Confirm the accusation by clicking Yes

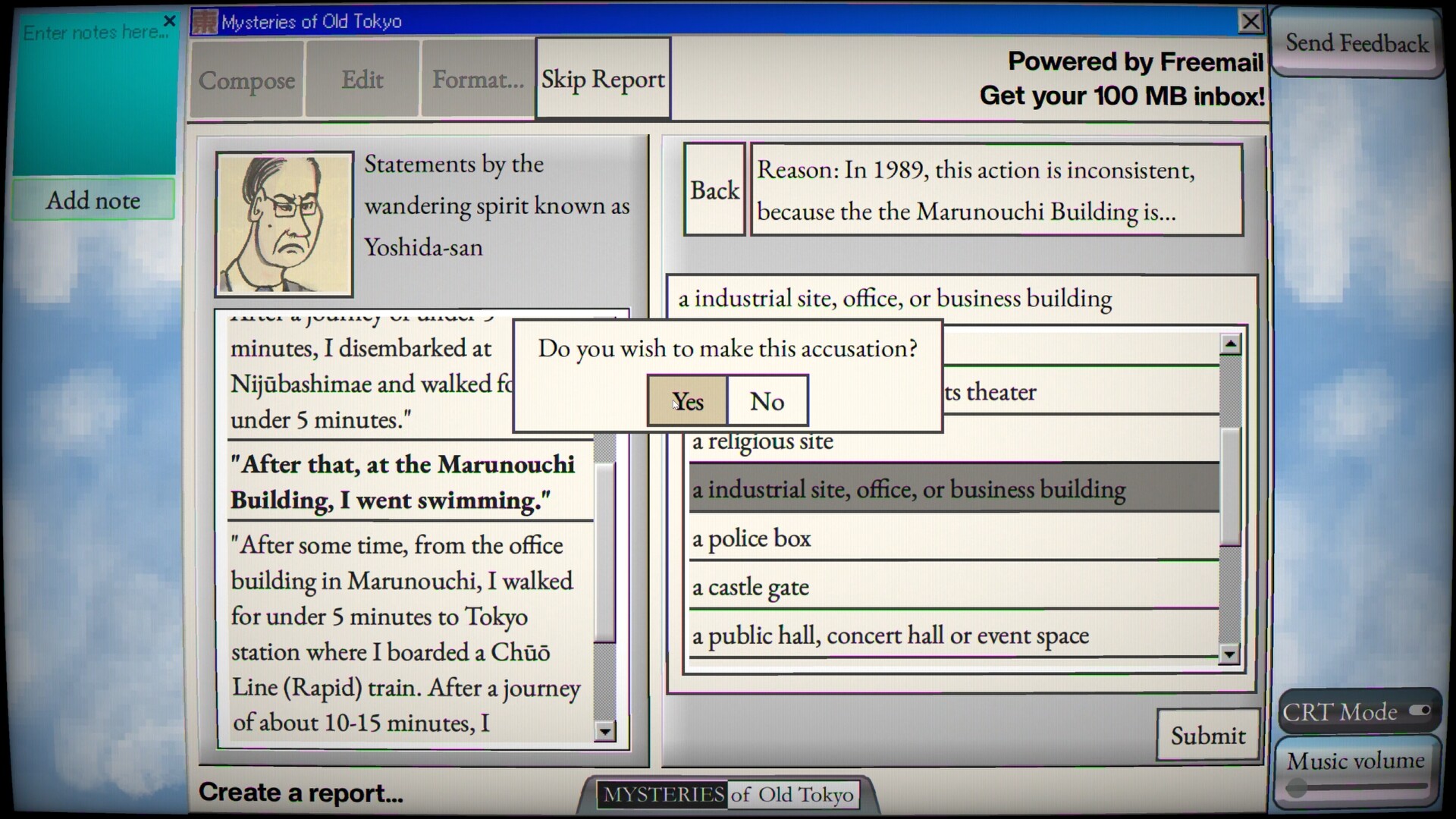click(687, 400)
